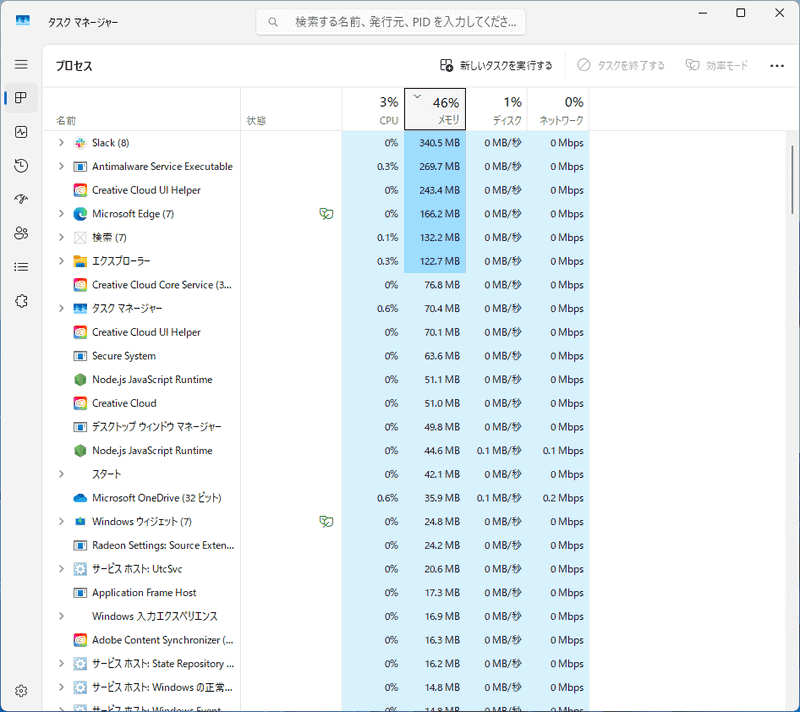Expand the Slack (8) process group
Viewport: 800px width, 712px height.
pyautogui.click(x=61, y=143)
